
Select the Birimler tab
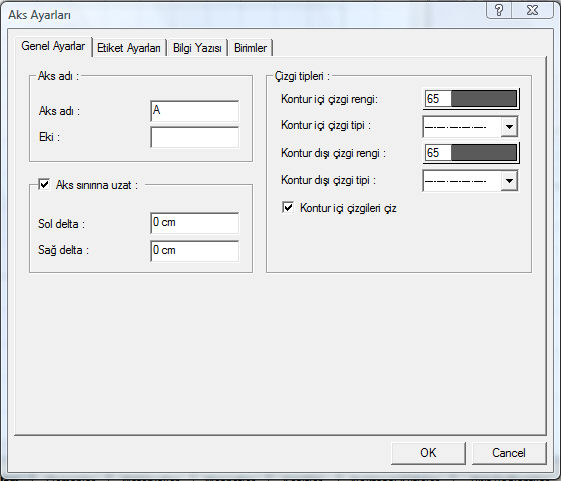point(250,48)
